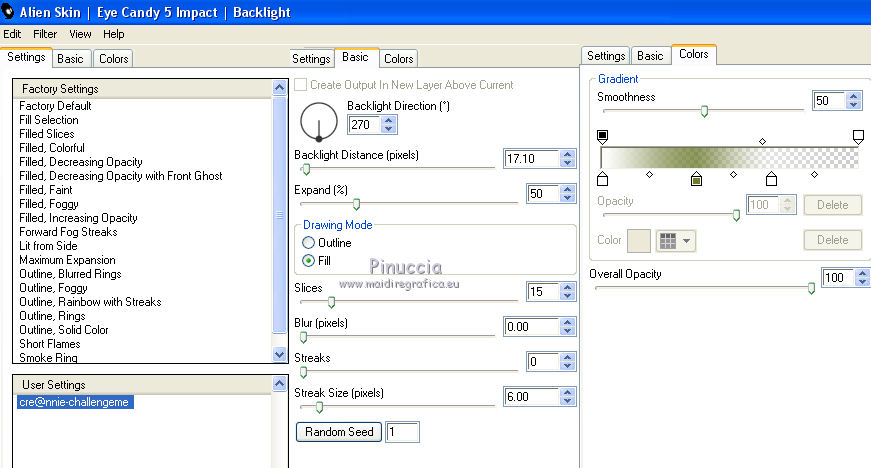This screenshot has width=871, height=468.
Task: Increase Expand percentage with up arrow
Action: tap(567, 189)
